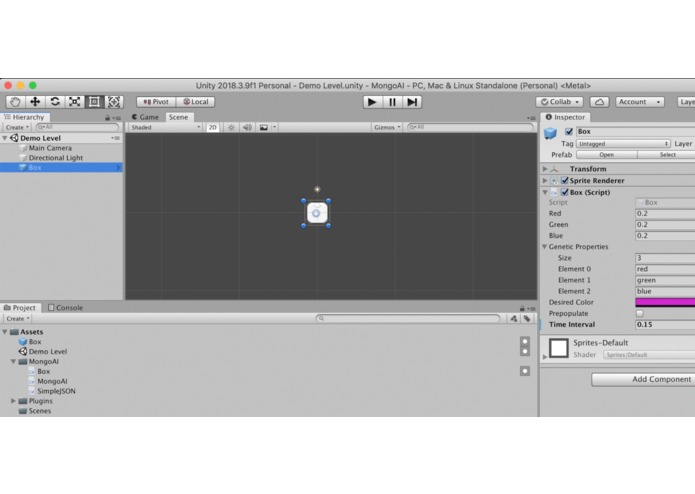The image size is (695, 494).
Task: Collapse the Demo Level scene in Hierarchy
Action: click(4, 138)
